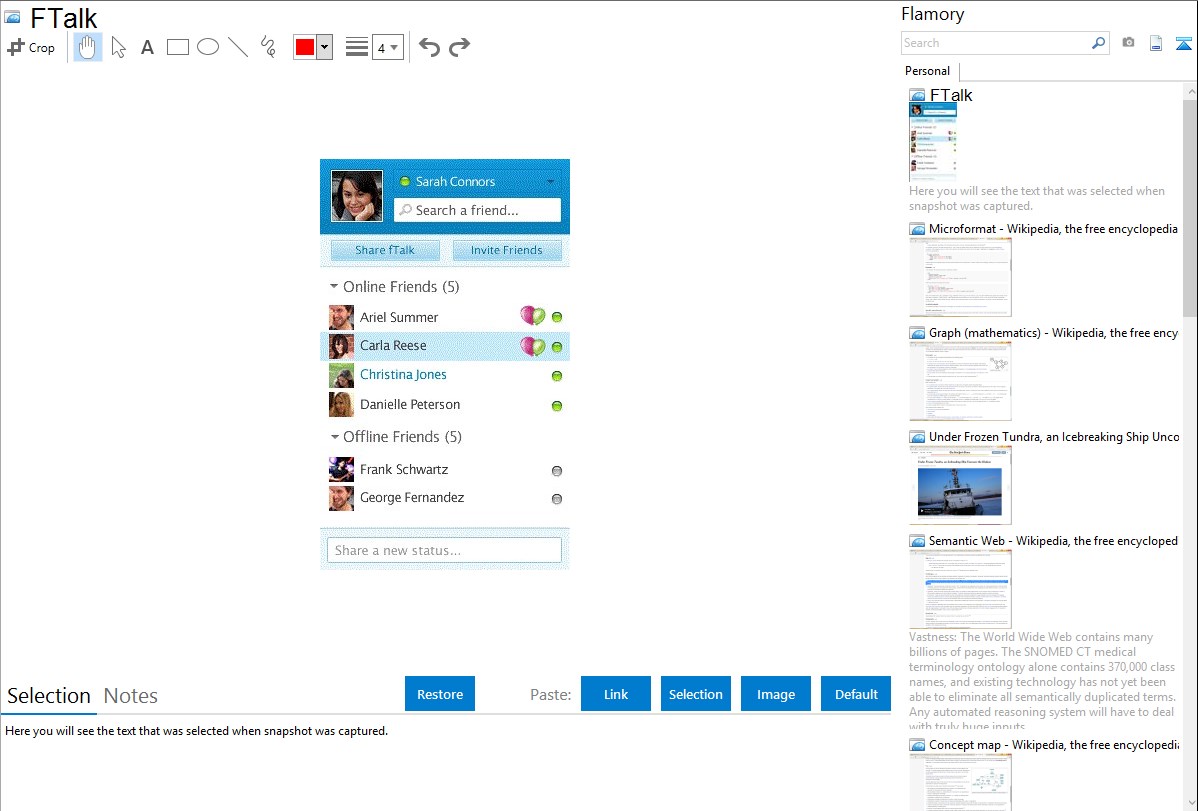Select Frank Schwartz in offline friends
The image size is (1198, 811).
click(x=445, y=470)
